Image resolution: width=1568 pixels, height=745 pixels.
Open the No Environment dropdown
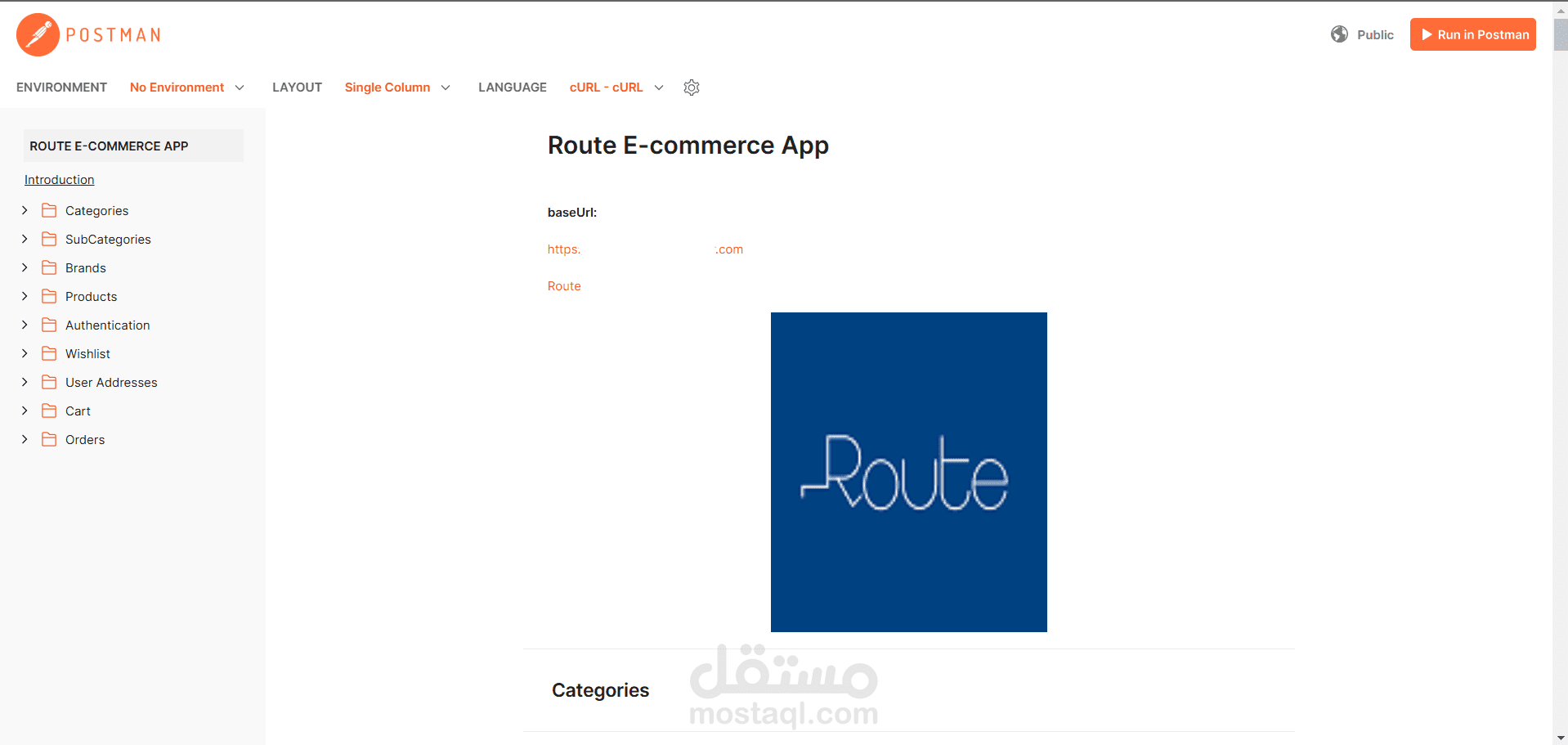coord(187,88)
